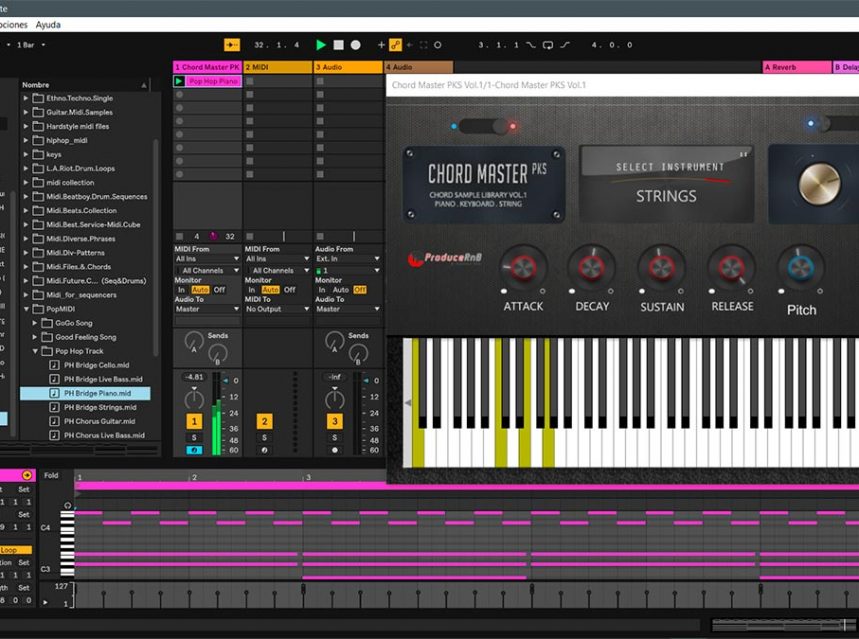Arm track 3 for recording

coord(335,450)
